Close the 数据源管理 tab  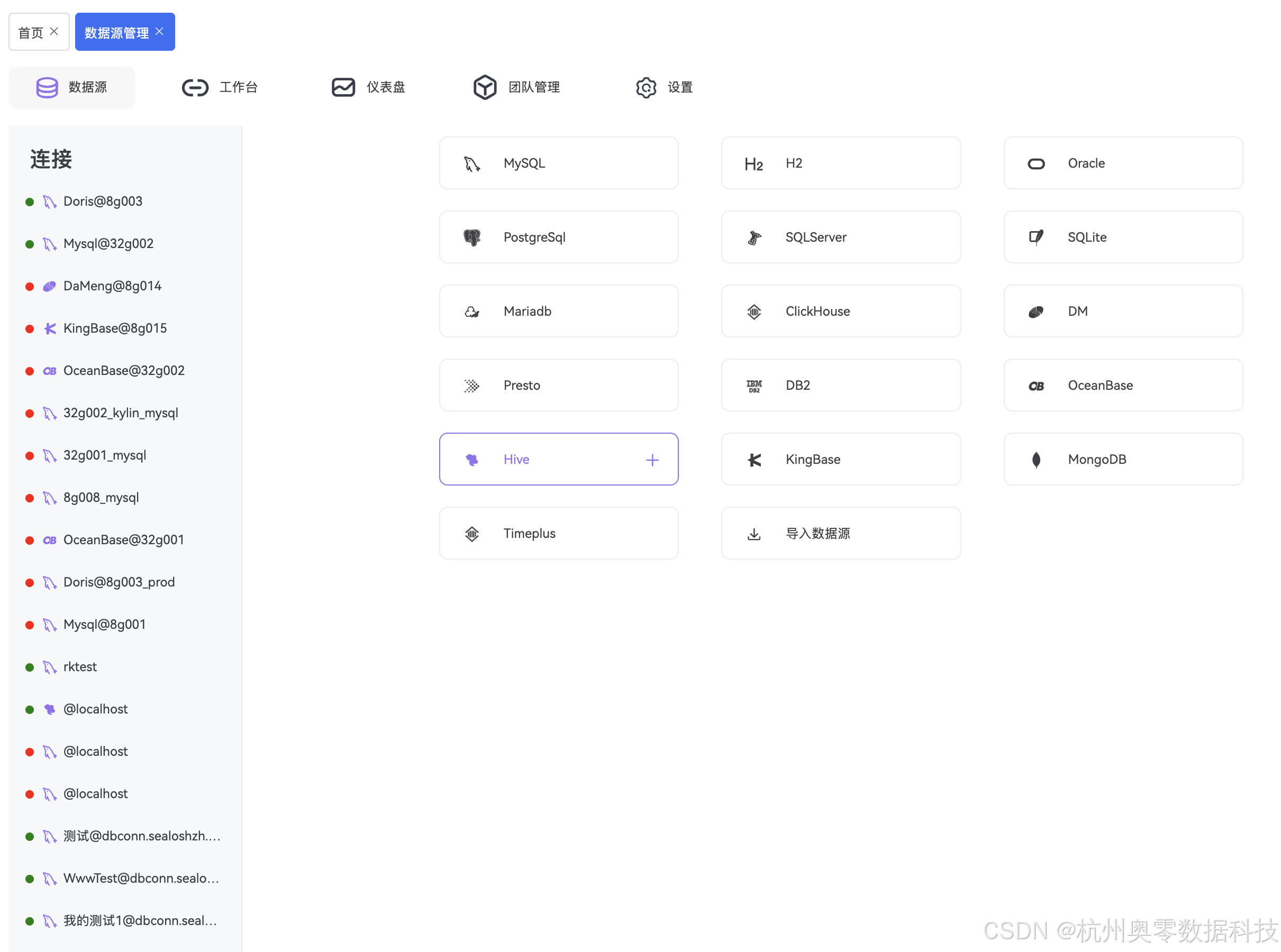point(160,32)
